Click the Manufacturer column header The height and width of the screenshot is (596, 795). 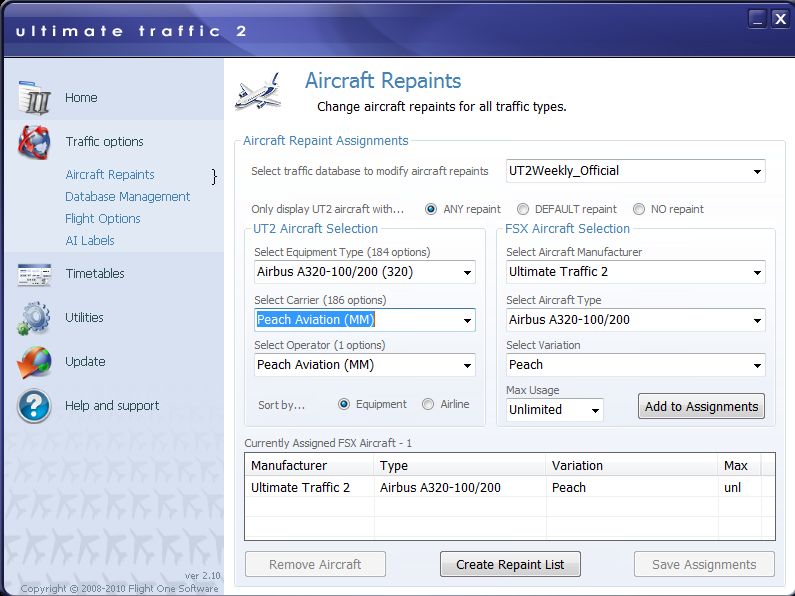tap(310, 465)
